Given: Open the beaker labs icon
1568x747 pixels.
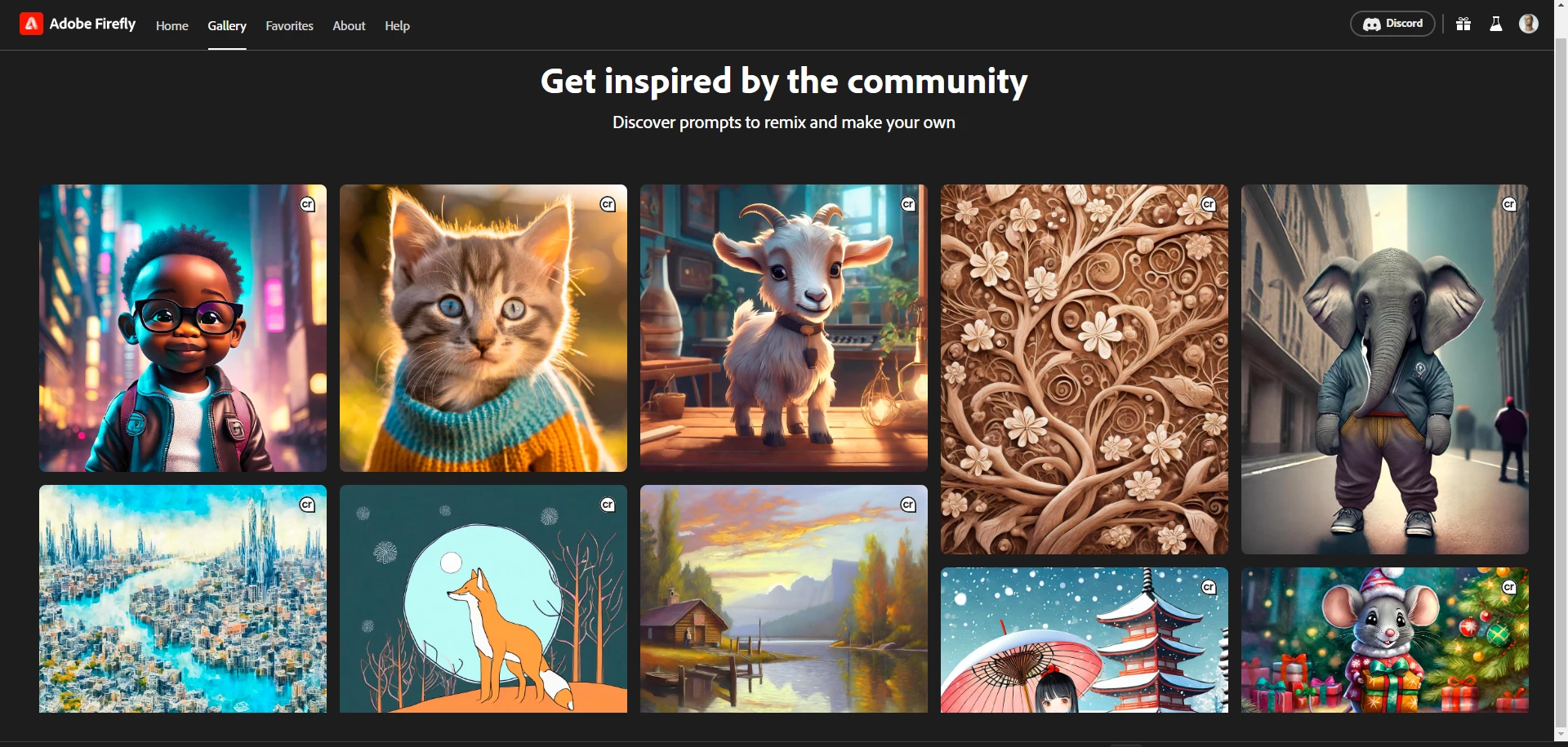Looking at the screenshot, I should pos(1496,24).
